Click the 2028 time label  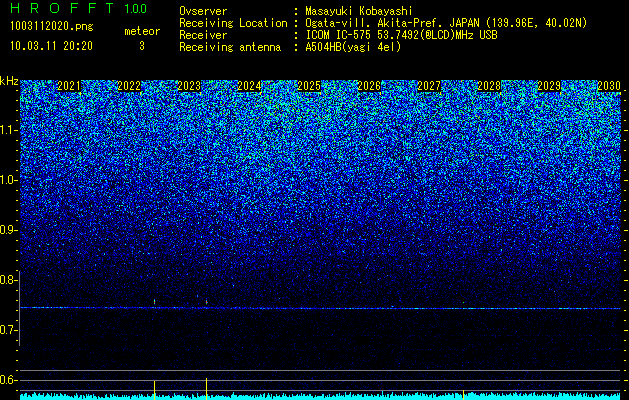click(x=489, y=86)
